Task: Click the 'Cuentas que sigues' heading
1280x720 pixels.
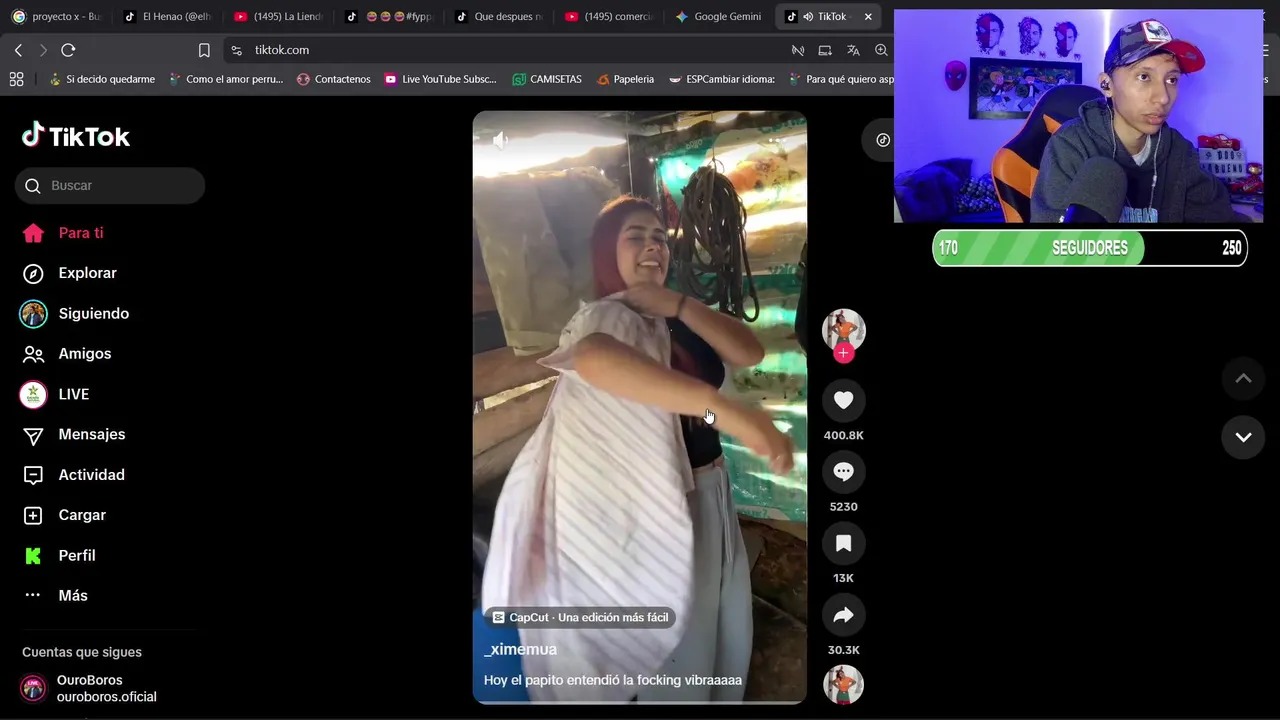Action: 82,652
